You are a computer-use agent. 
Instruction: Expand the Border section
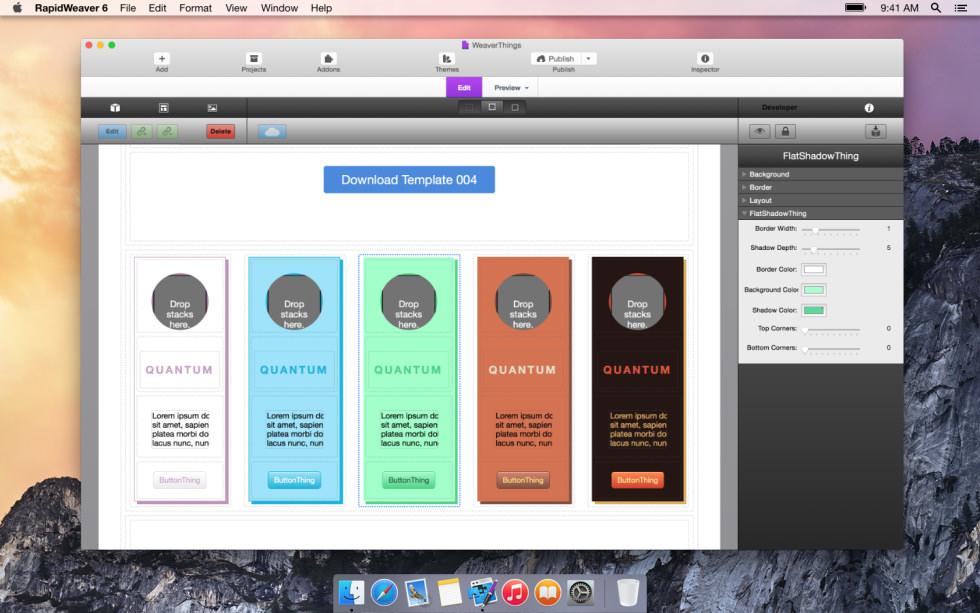click(821, 187)
